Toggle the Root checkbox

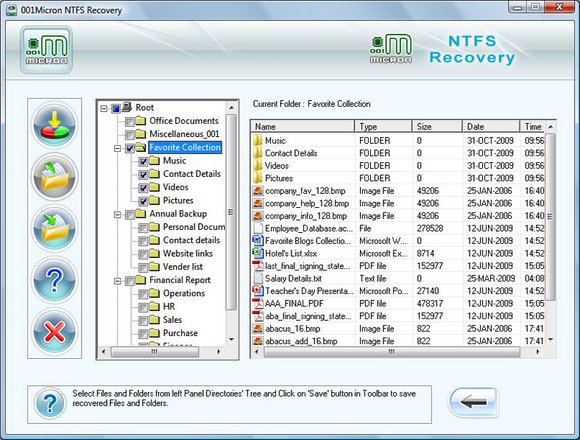(116, 108)
